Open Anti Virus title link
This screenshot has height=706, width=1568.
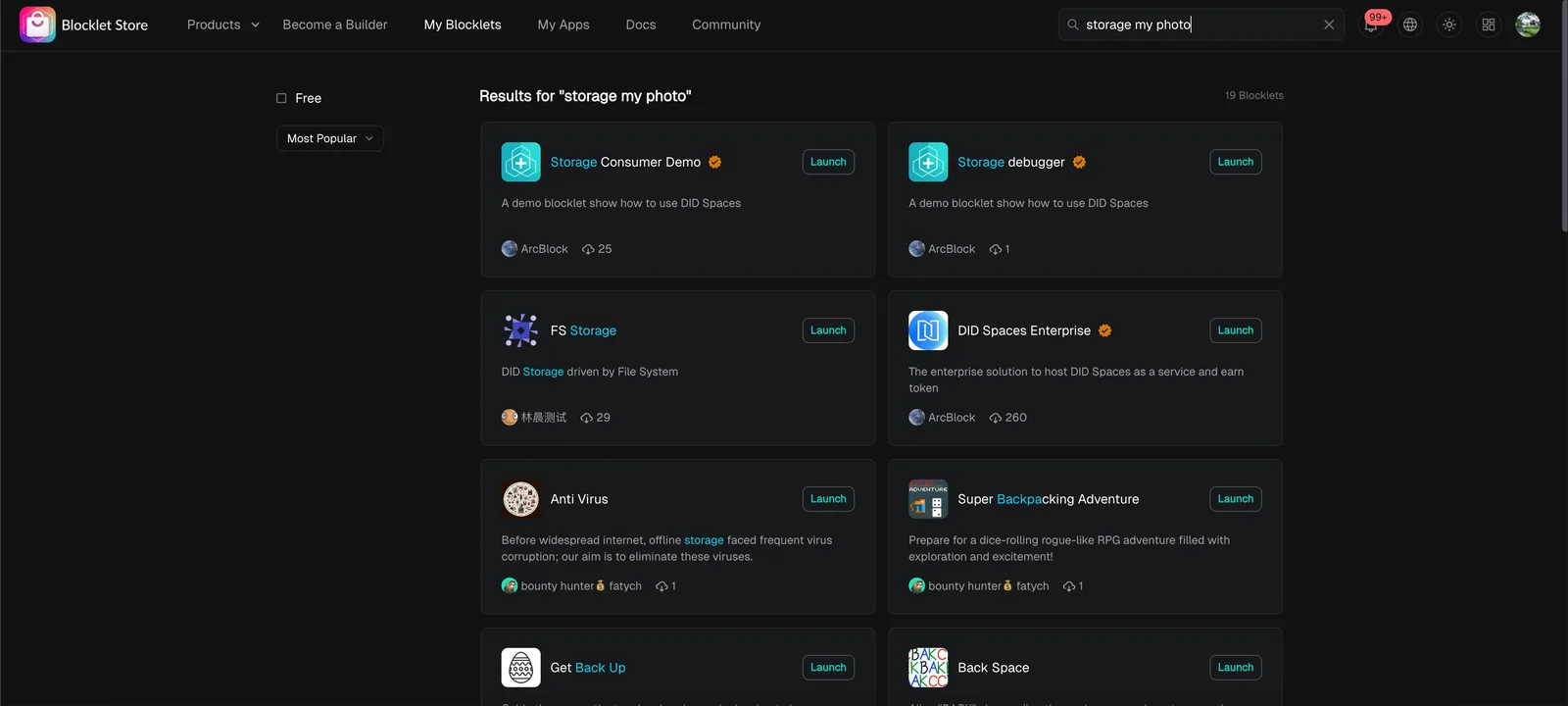coord(579,499)
